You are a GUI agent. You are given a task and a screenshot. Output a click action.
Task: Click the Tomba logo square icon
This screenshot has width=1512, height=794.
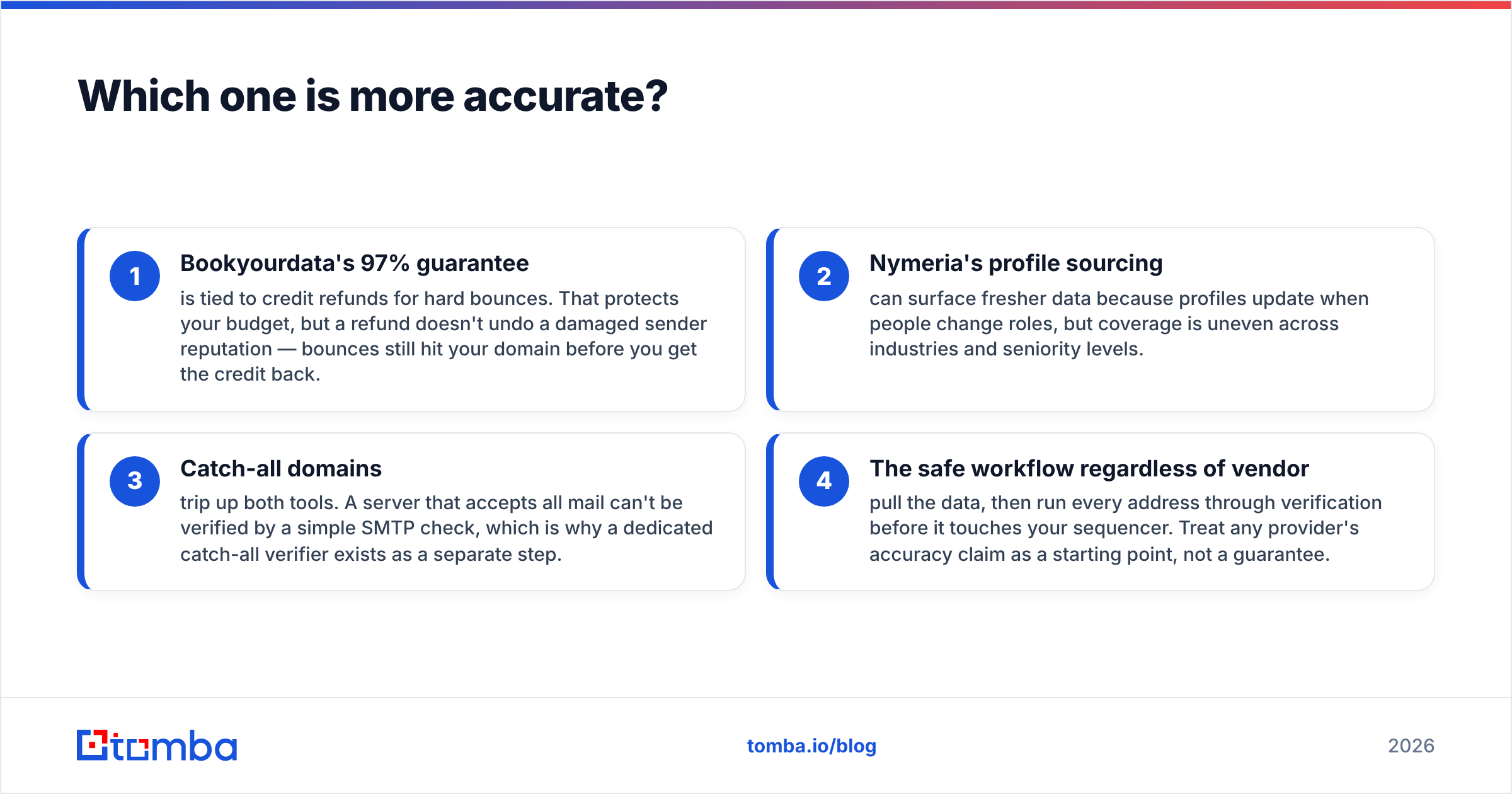click(93, 745)
